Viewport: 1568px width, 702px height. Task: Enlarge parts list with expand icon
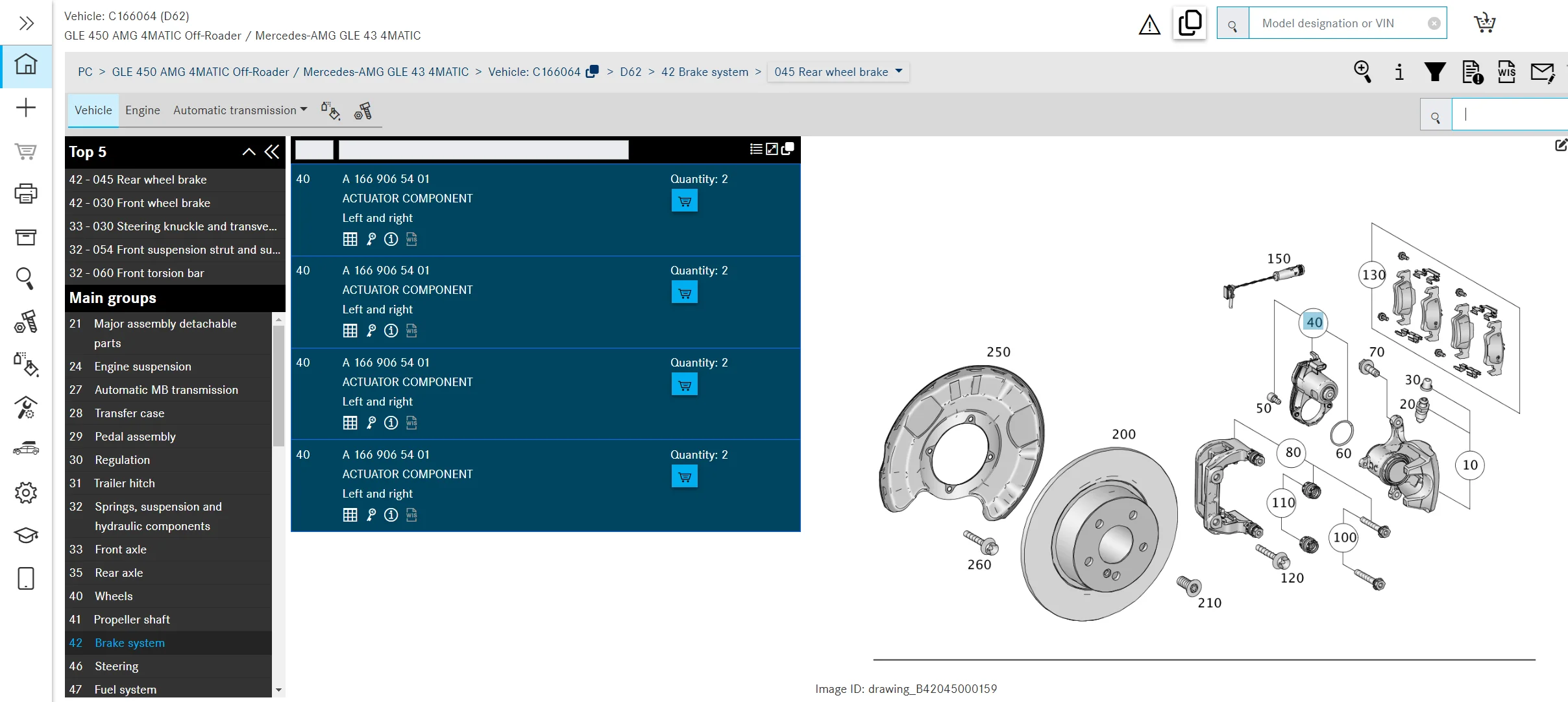click(772, 149)
